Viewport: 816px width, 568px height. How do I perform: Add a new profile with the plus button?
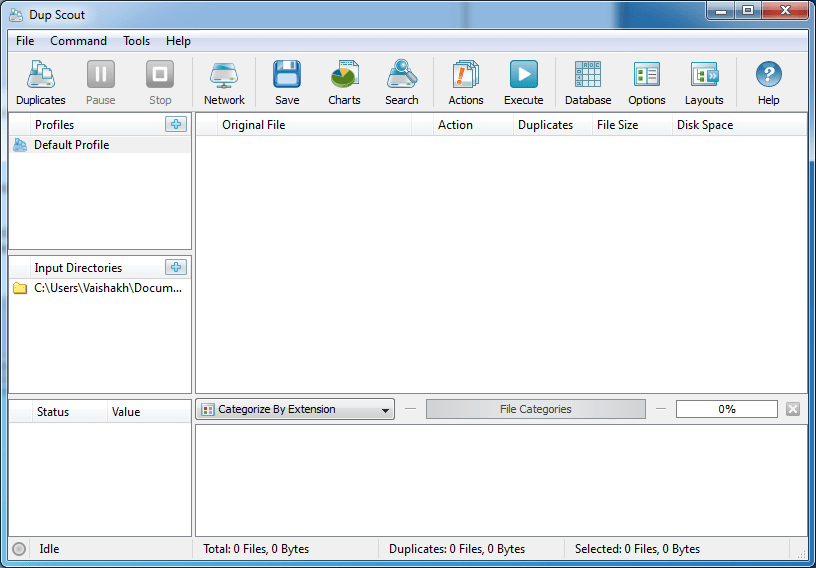(176, 124)
